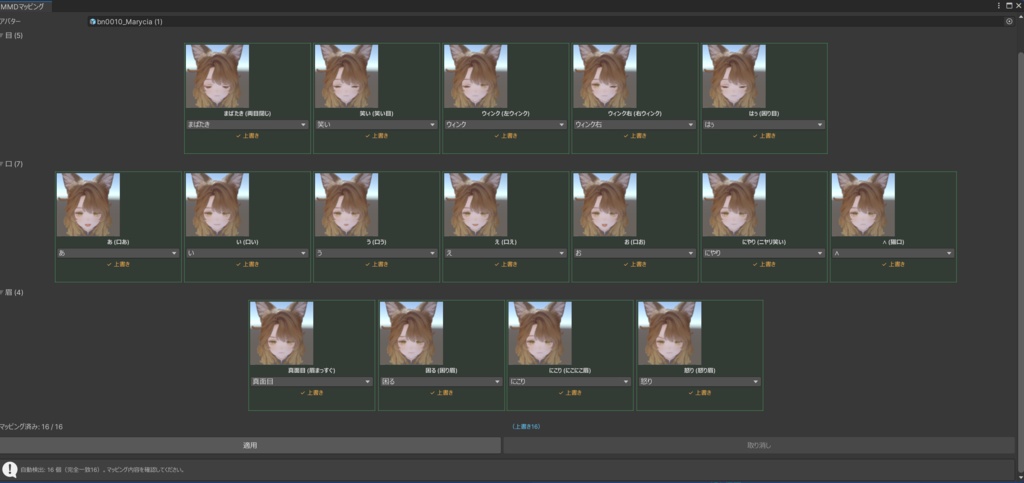The width and height of the screenshot is (1024, 483).
Task: Click the にこり preview thumbnail
Action: click(x=541, y=333)
